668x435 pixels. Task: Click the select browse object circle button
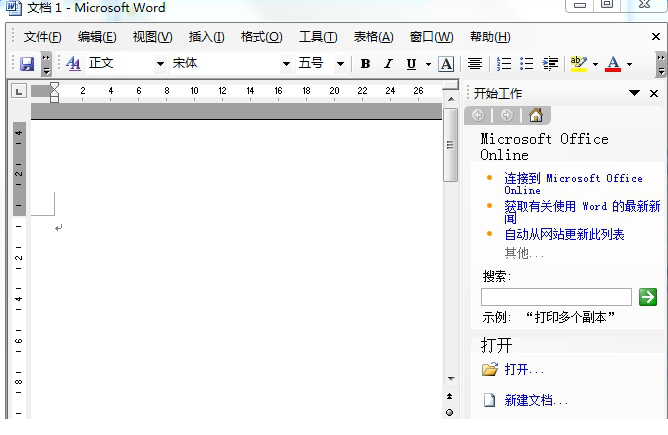click(x=449, y=412)
